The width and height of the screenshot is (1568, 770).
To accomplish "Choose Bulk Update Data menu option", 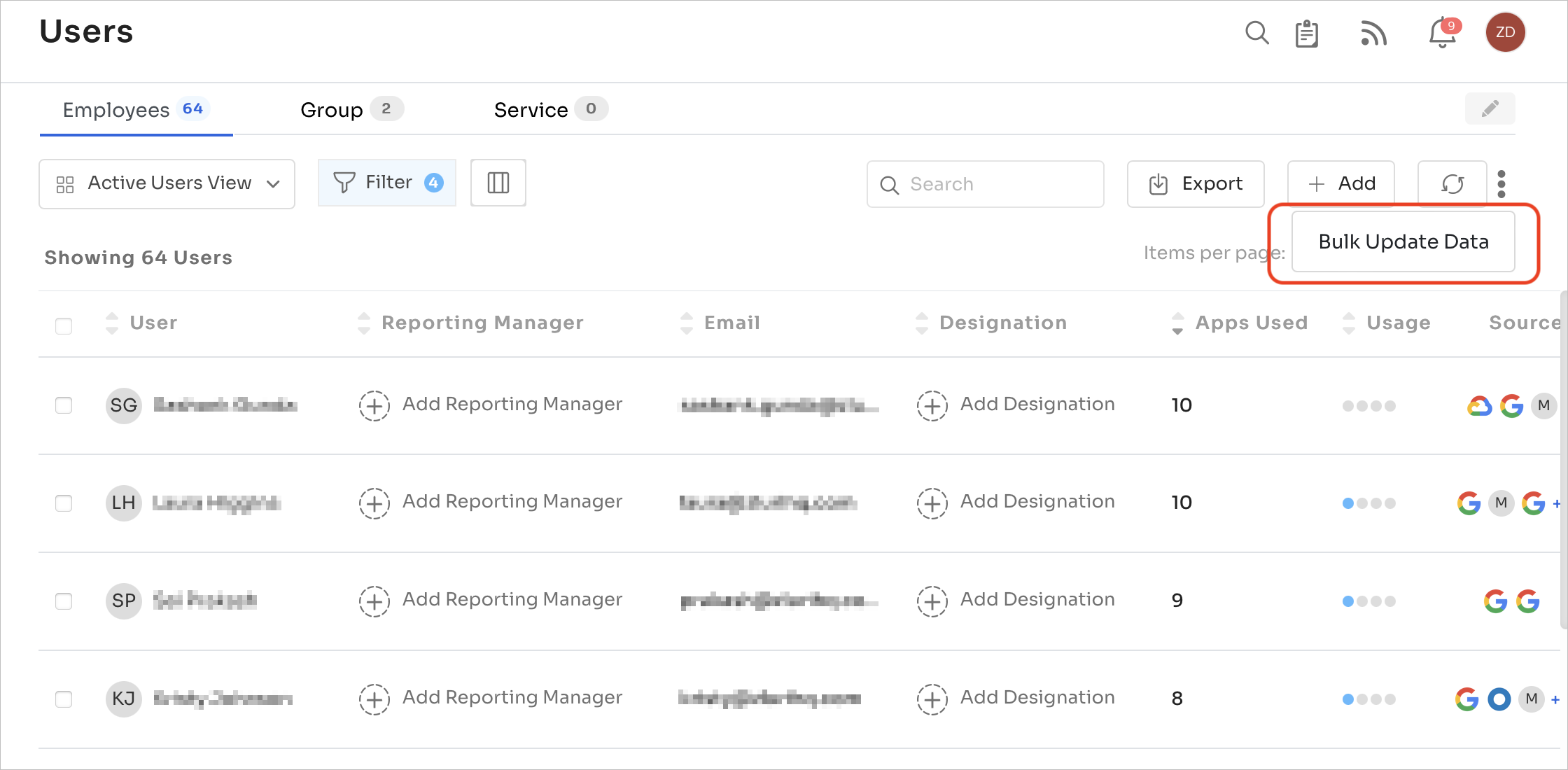I will pos(1403,241).
